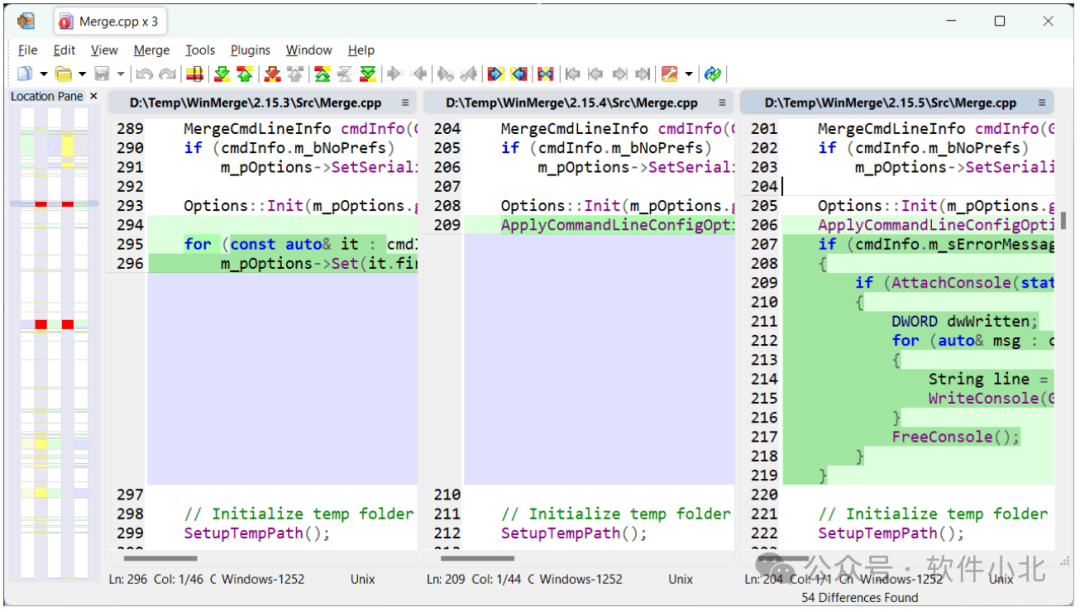
Task: Click the blue left-arrow copy icon
Action: tap(519, 74)
